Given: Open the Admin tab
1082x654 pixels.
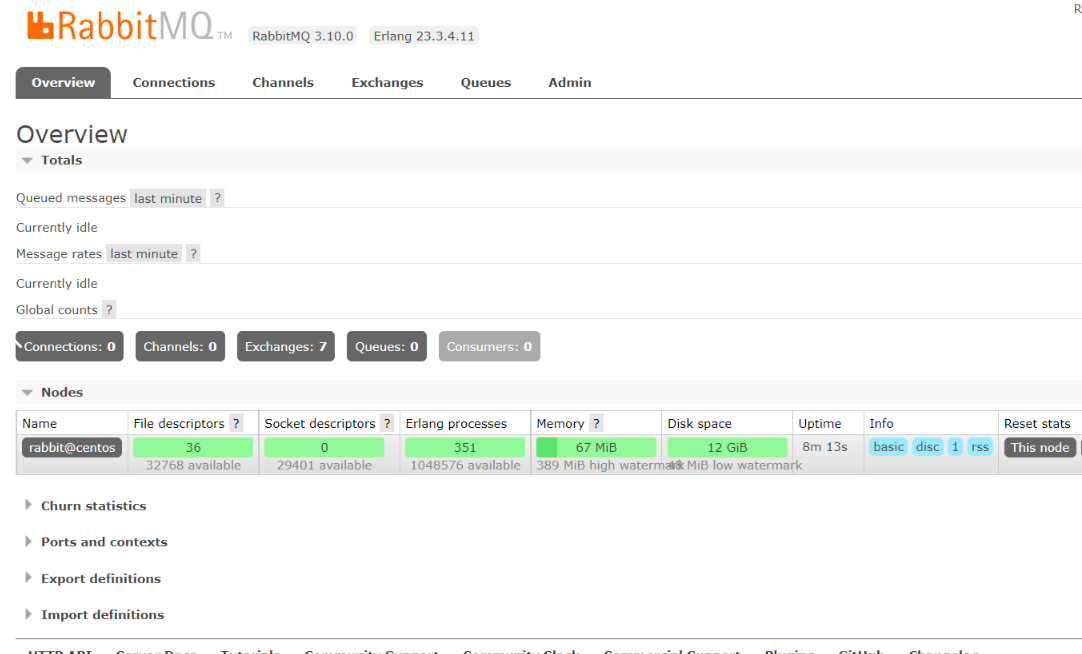Looking at the screenshot, I should 569,83.
